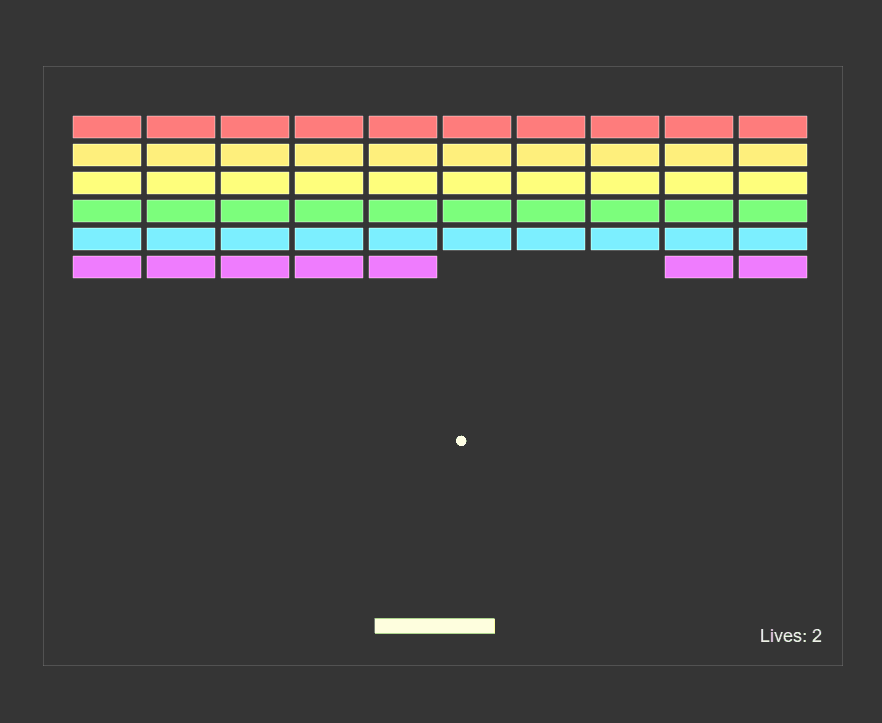Click the leftmost purple brick
Screen dimensions: 882x723
[107, 267]
